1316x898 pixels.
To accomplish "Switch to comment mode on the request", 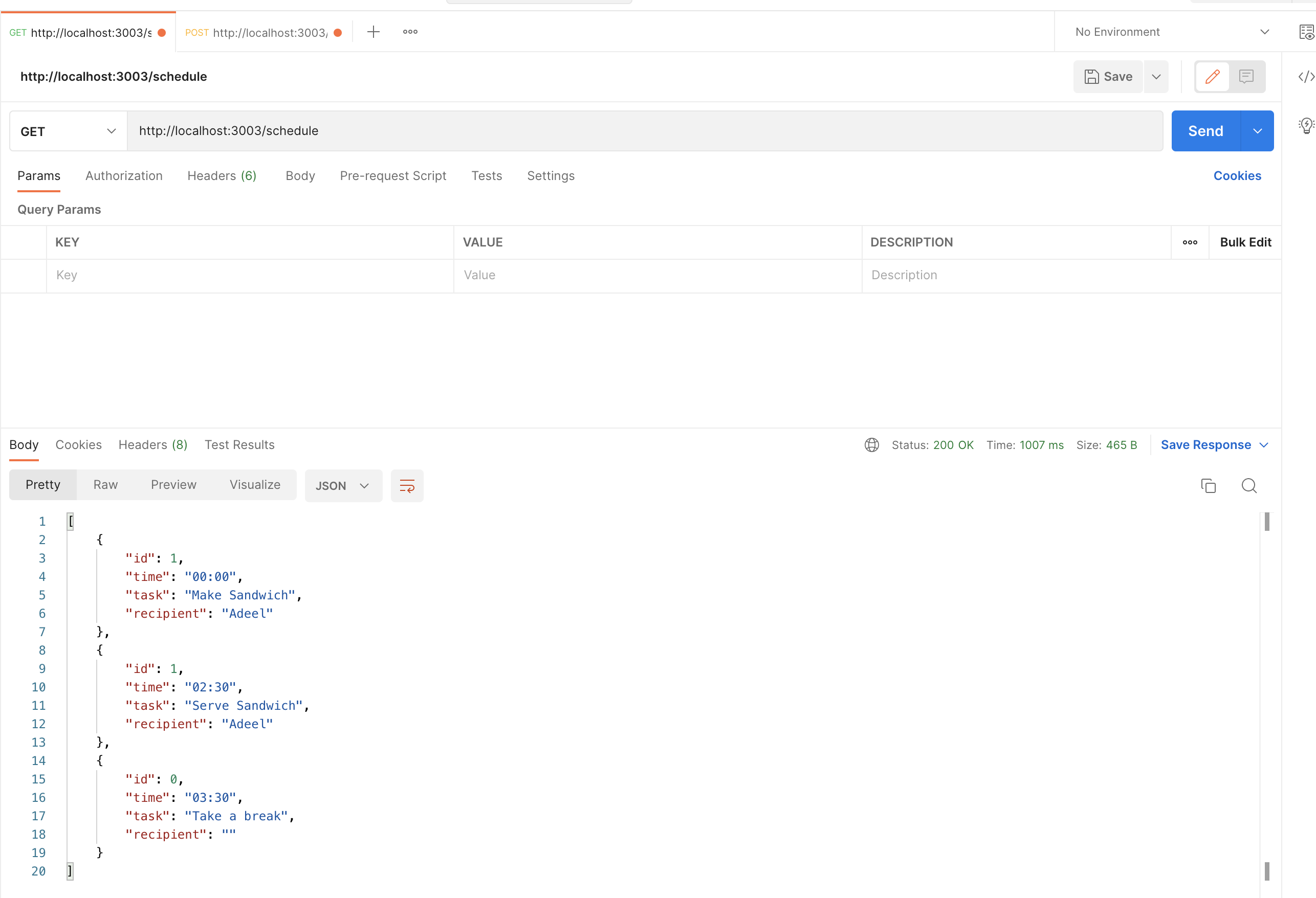I will [1247, 76].
